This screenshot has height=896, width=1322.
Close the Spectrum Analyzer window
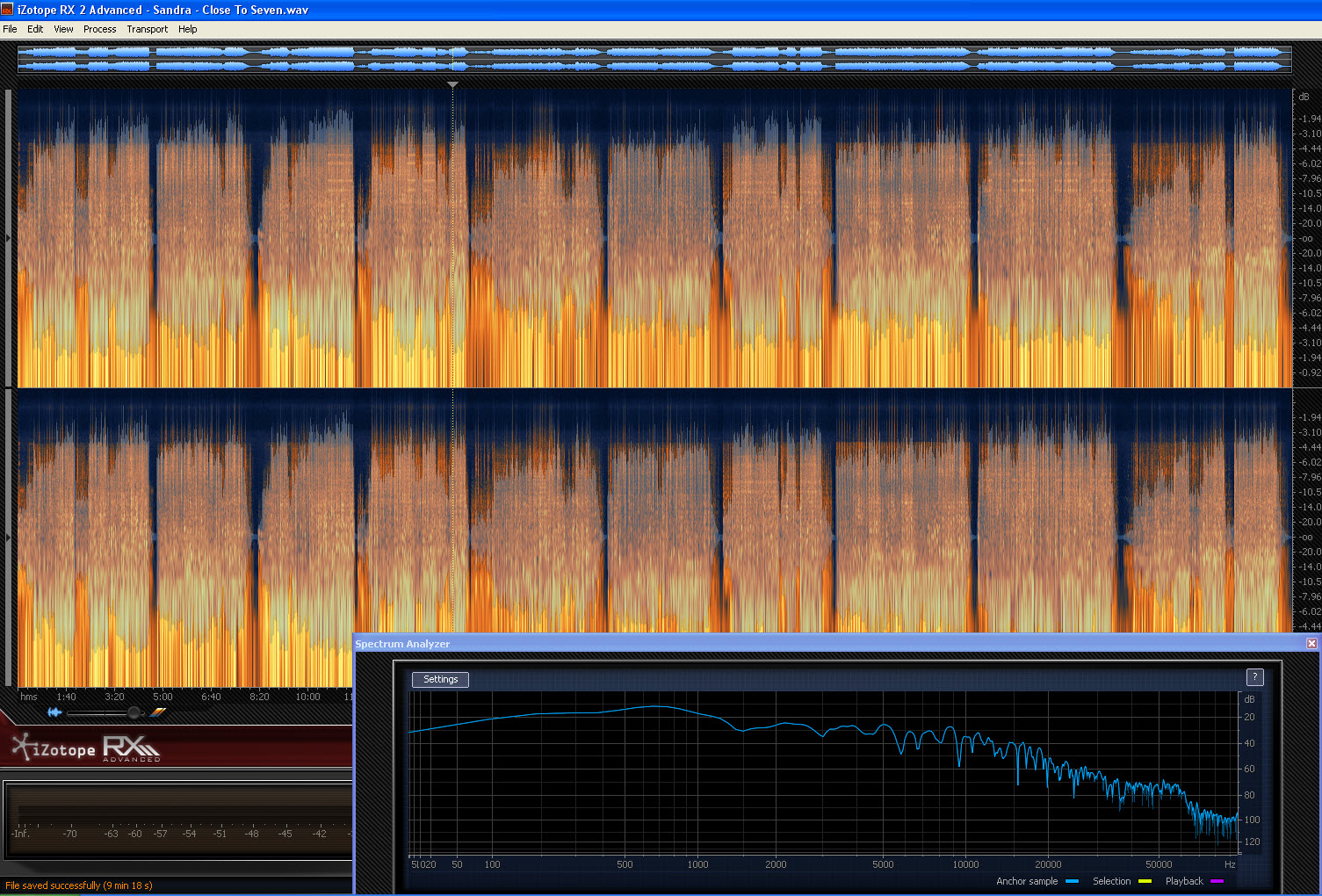coord(1311,644)
